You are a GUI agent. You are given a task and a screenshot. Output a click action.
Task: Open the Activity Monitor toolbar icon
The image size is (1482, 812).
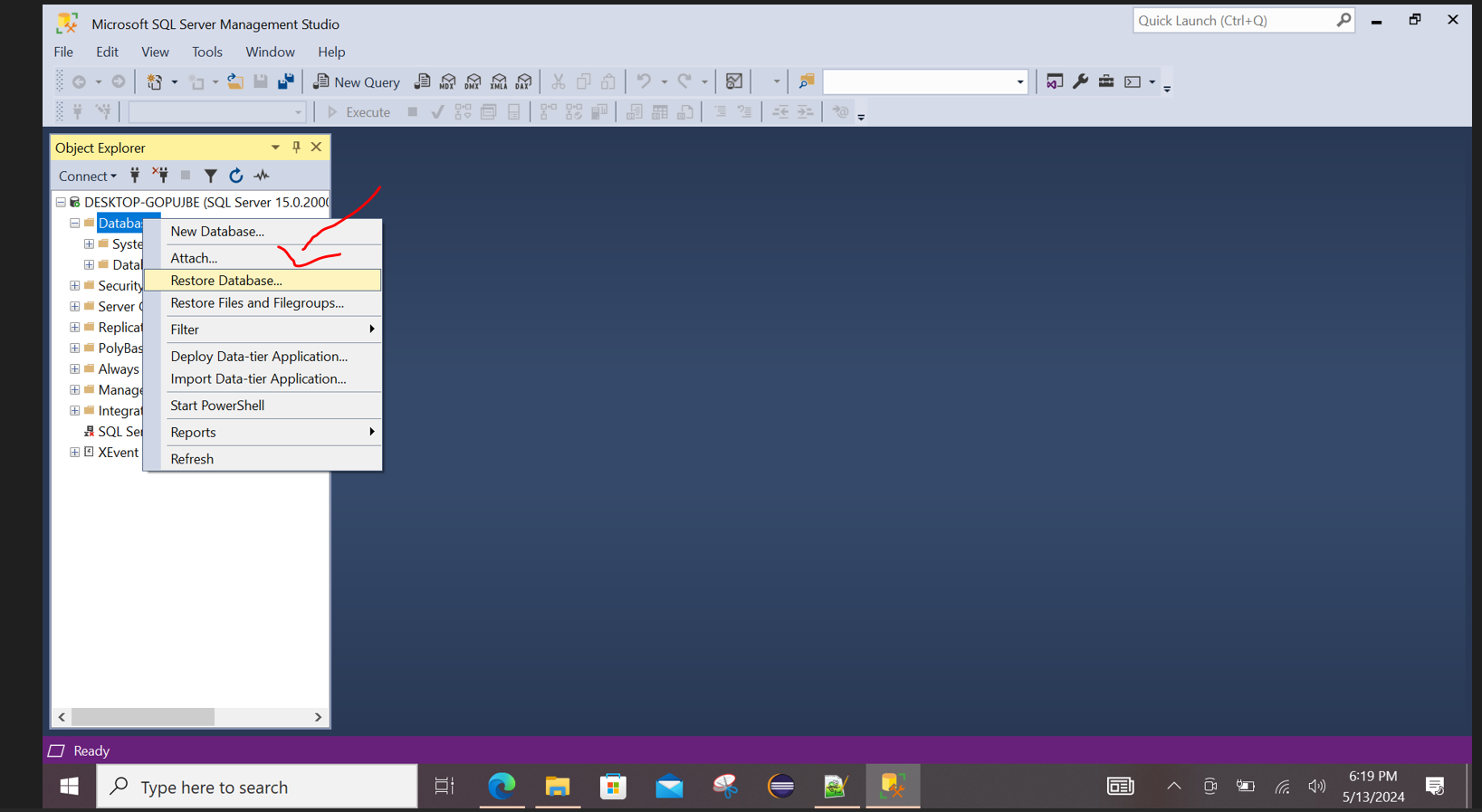734,81
